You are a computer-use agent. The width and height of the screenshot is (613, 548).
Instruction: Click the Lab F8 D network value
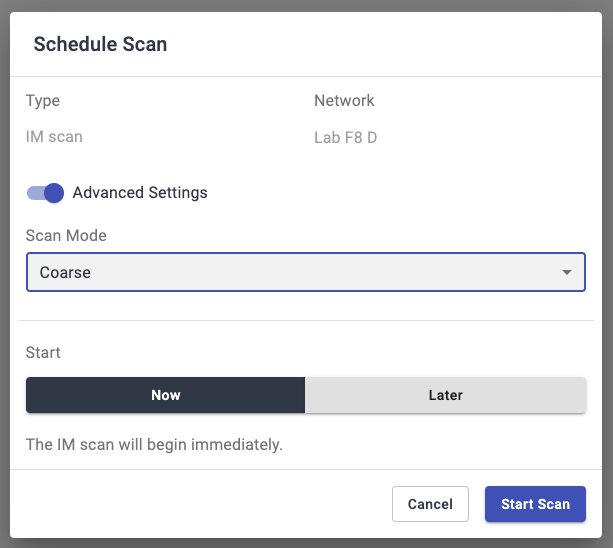(346, 138)
